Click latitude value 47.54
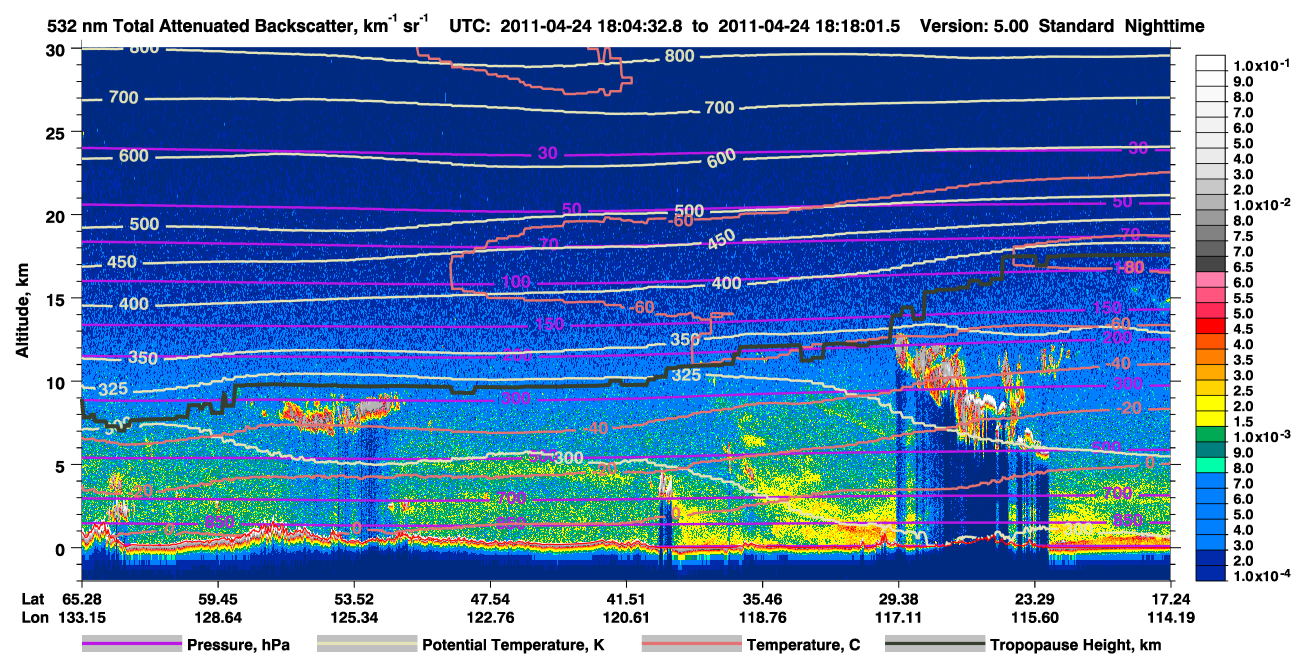This screenshot has height=667, width=1300. tap(490, 599)
